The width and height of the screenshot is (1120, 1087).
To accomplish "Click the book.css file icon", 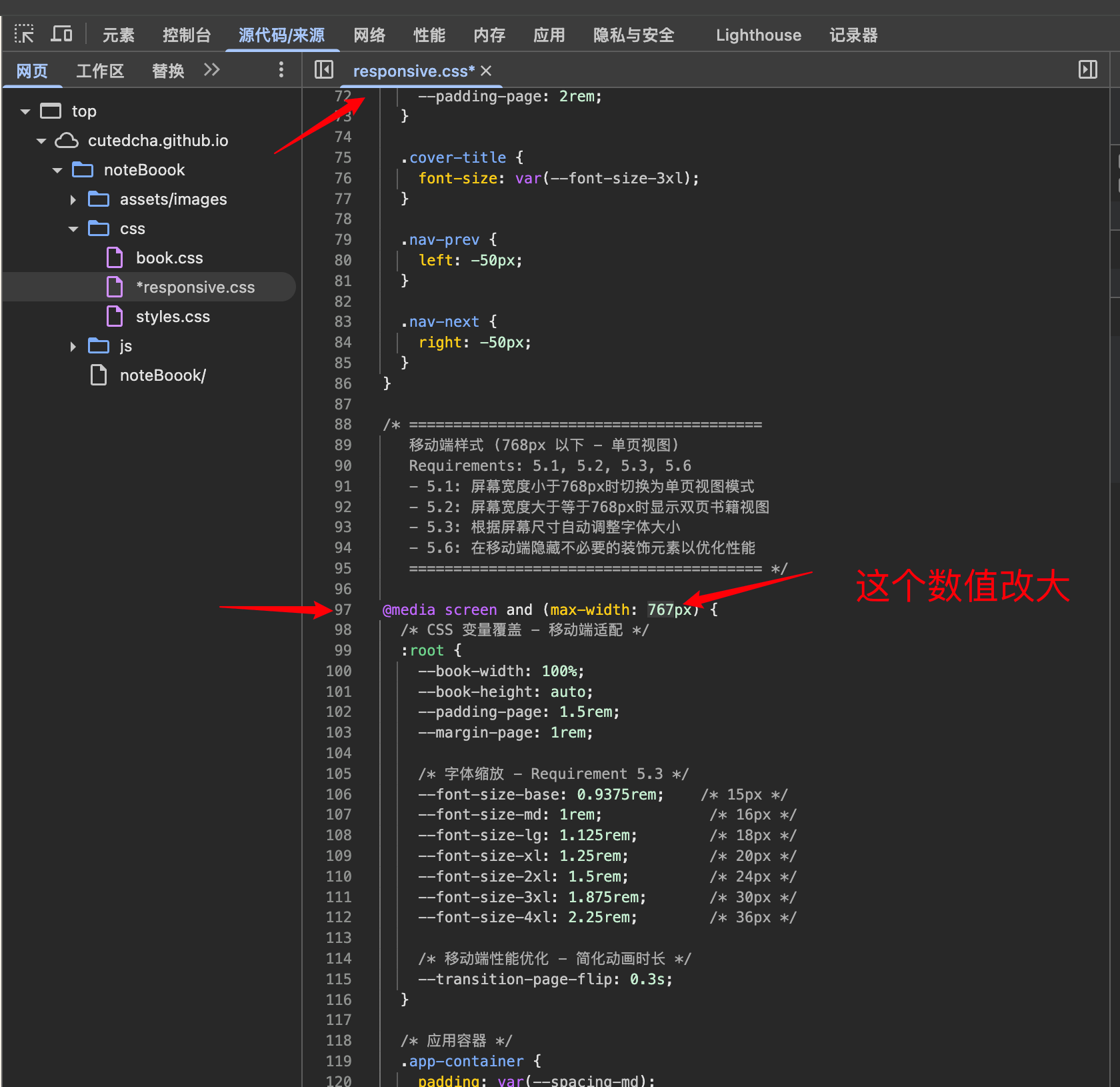I will tap(115, 257).
